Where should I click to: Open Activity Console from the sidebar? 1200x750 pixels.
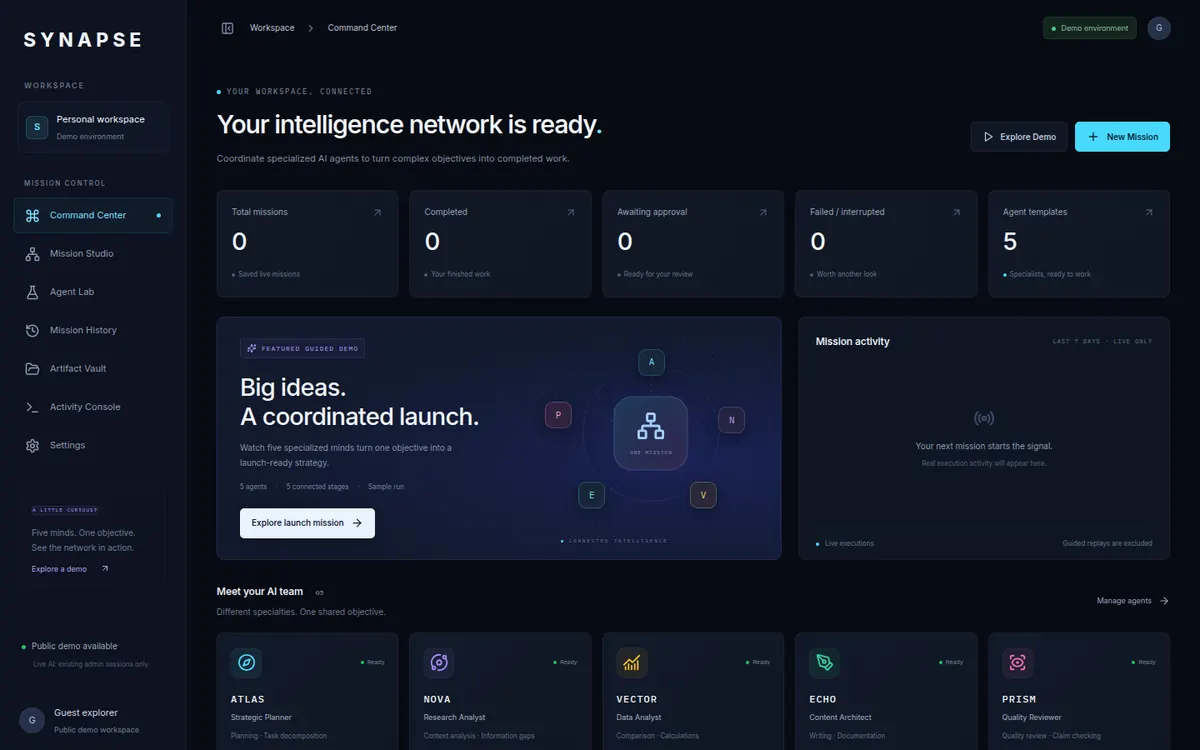93,407
